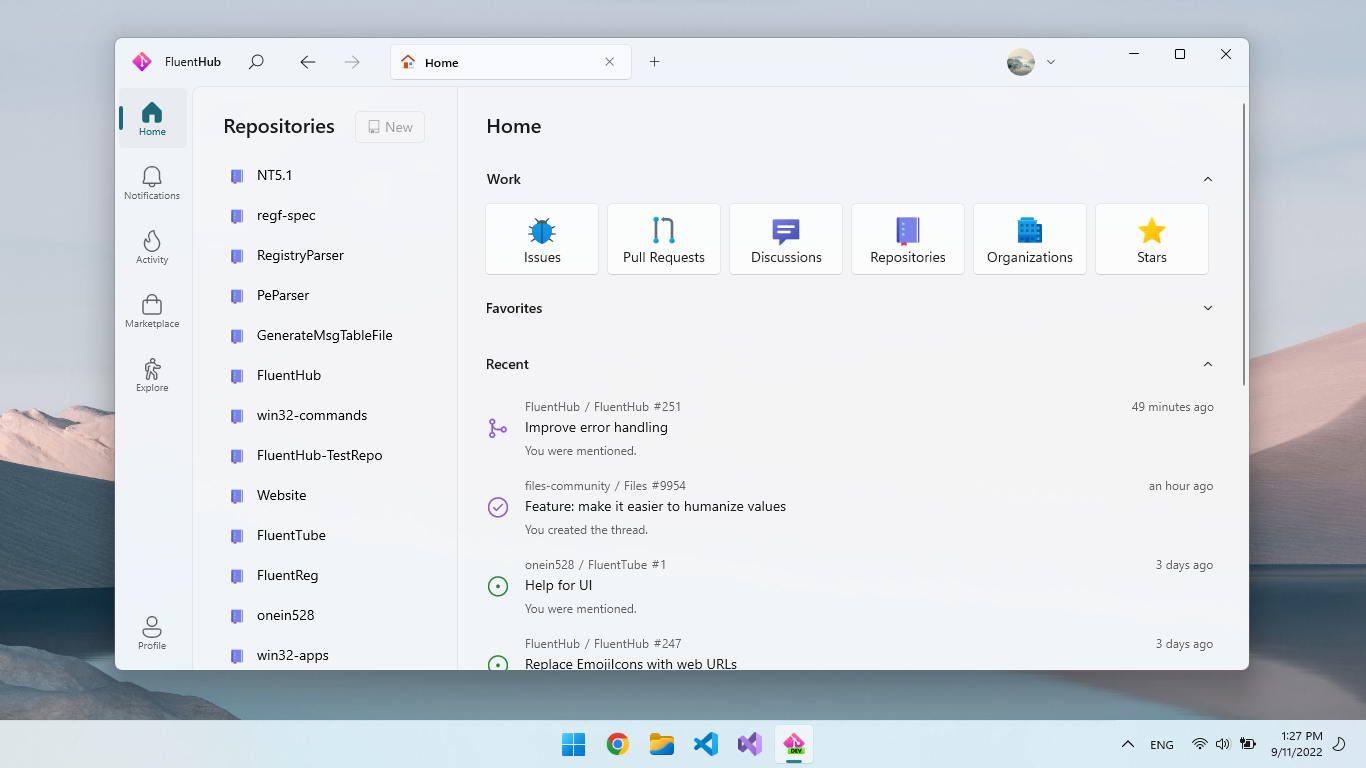Screen dimensions: 1366x768
Task: Open Google Chrome from taskbar
Action: click(617, 744)
